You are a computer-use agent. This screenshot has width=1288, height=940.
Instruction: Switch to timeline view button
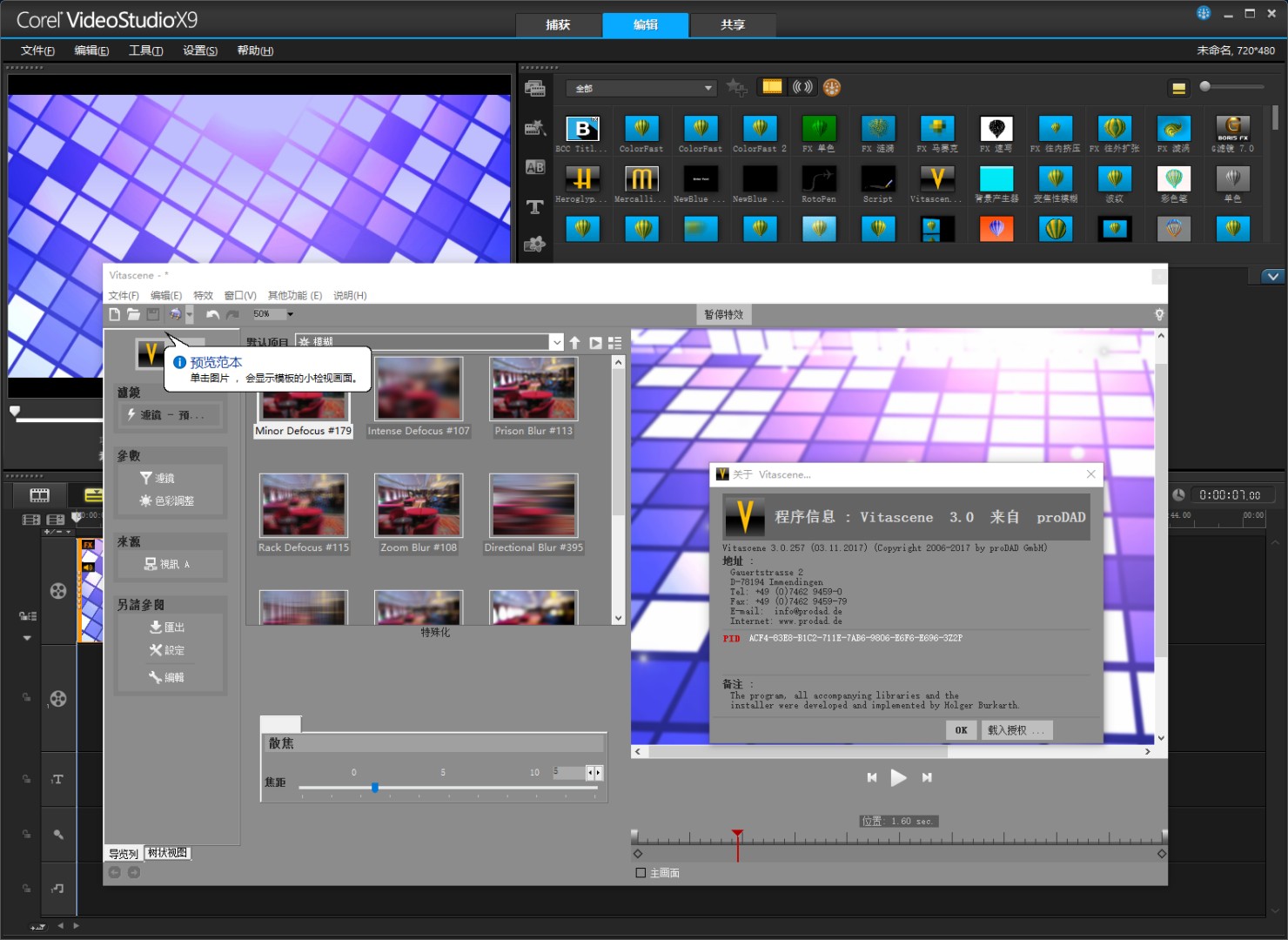93,495
